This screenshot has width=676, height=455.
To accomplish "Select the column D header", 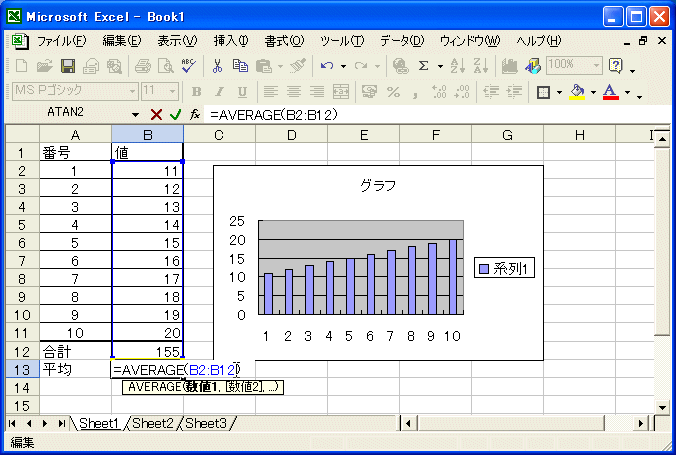I will 291,135.
